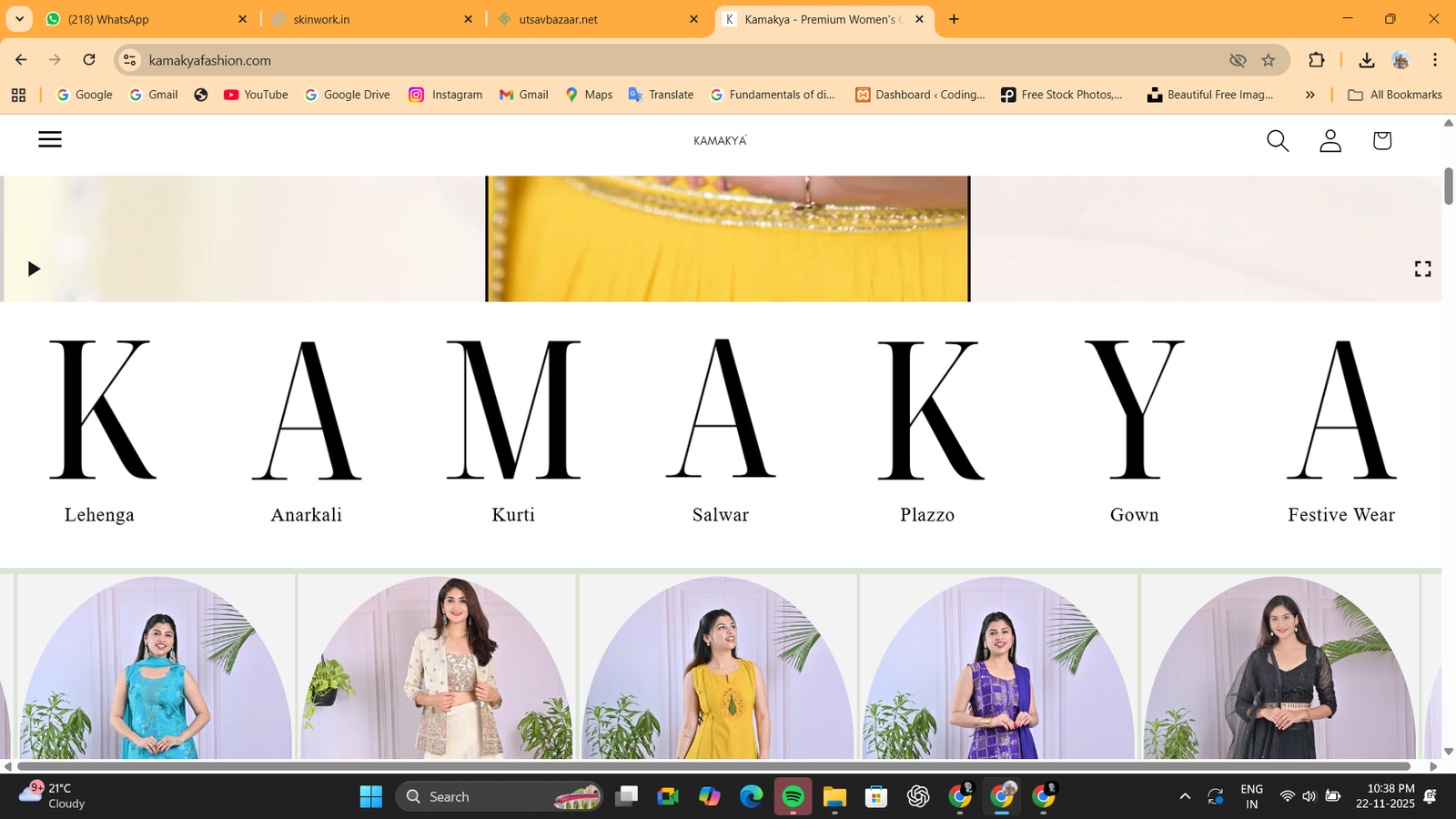Viewport: 1456px width, 819px height.
Task: Switch to the utsavbazaar.net tab
Action: pos(591,19)
